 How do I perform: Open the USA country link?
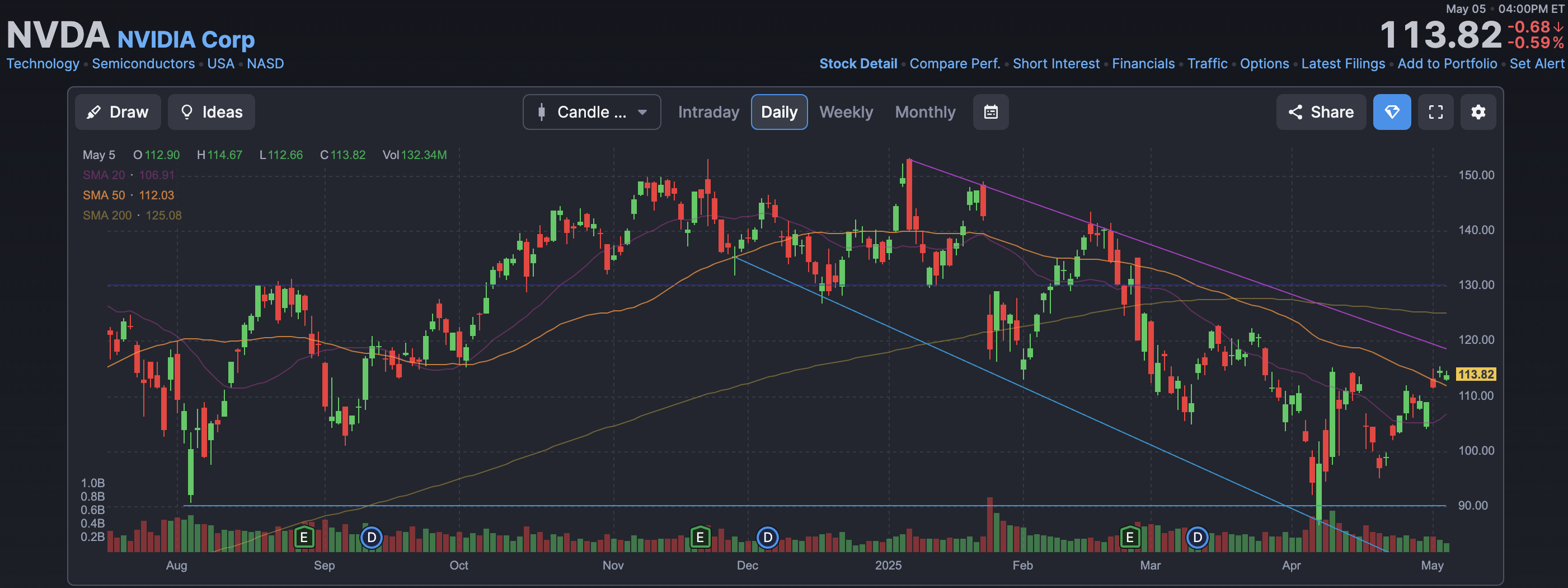click(x=220, y=63)
